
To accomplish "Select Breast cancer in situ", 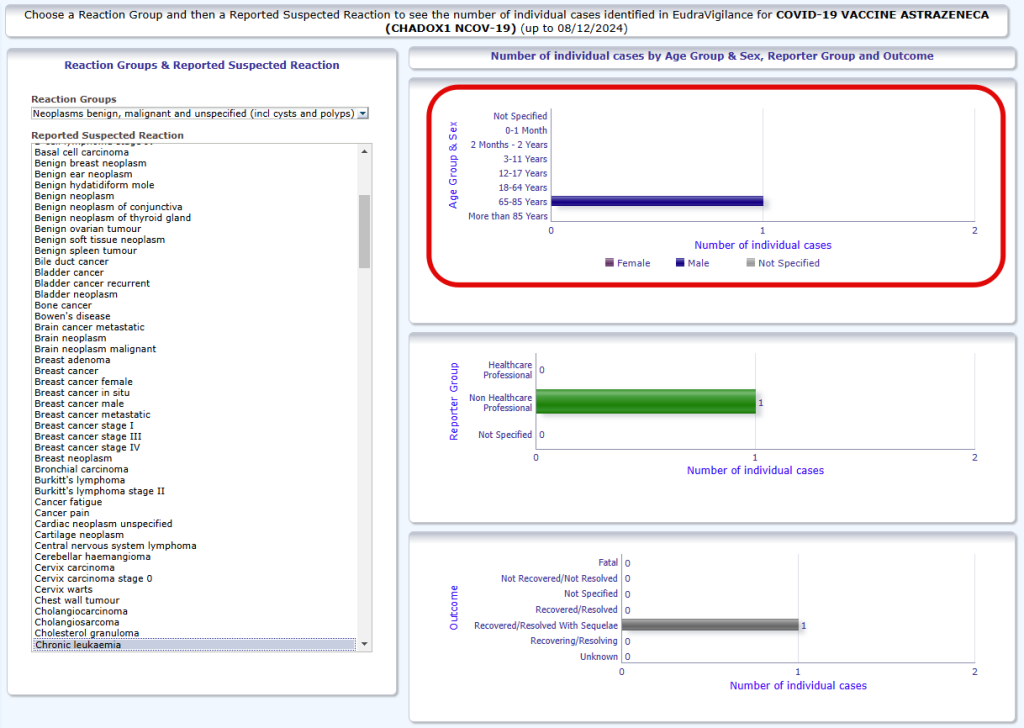I will 82,393.
